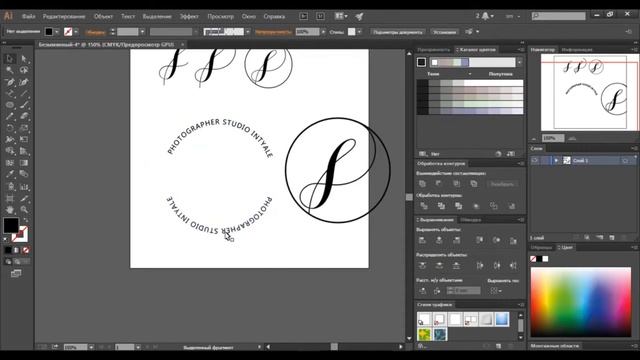
Task: Click the Minus Back pathfinder icon
Action: pyautogui.click(x=512, y=206)
